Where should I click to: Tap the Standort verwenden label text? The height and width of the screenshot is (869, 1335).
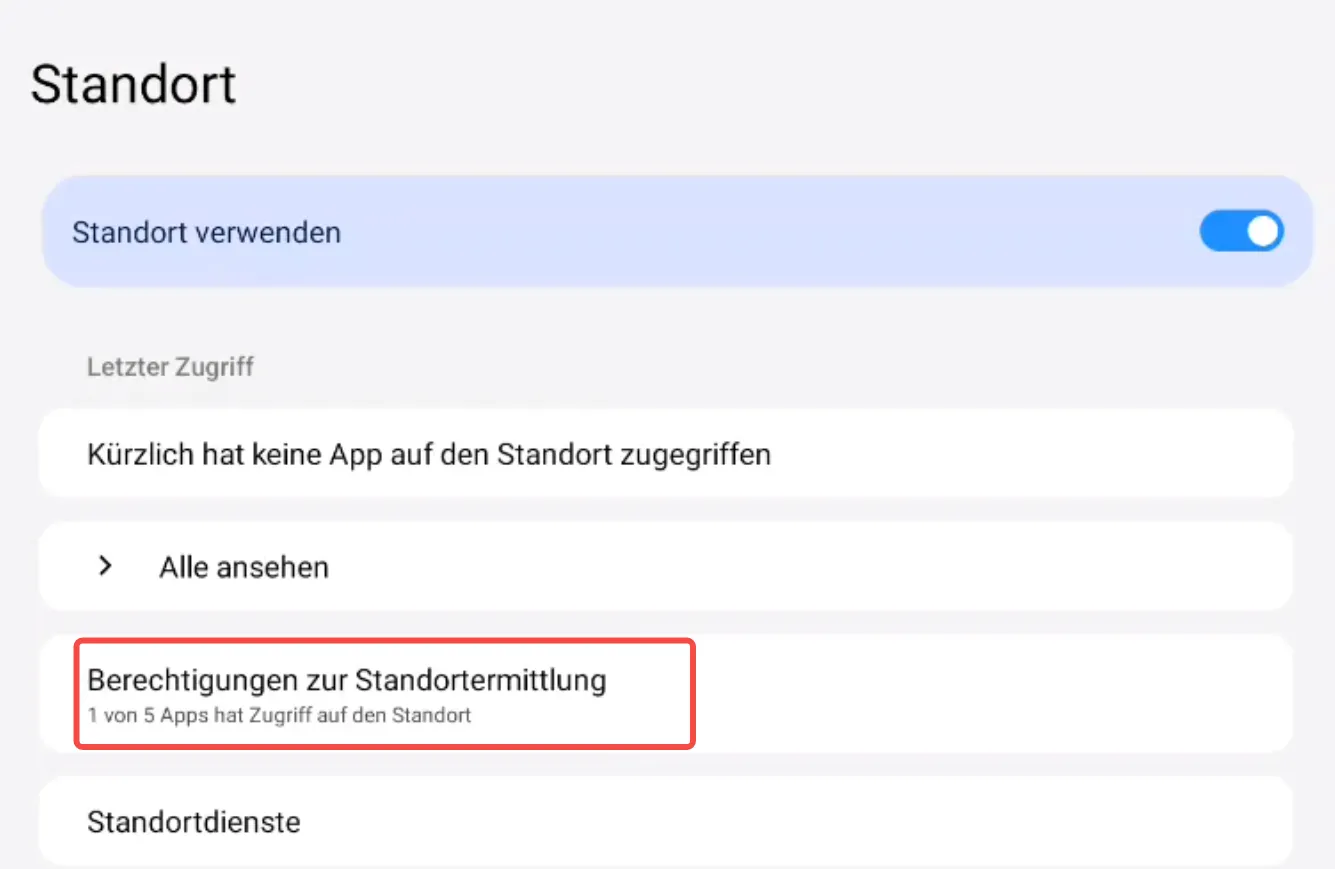click(206, 233)
